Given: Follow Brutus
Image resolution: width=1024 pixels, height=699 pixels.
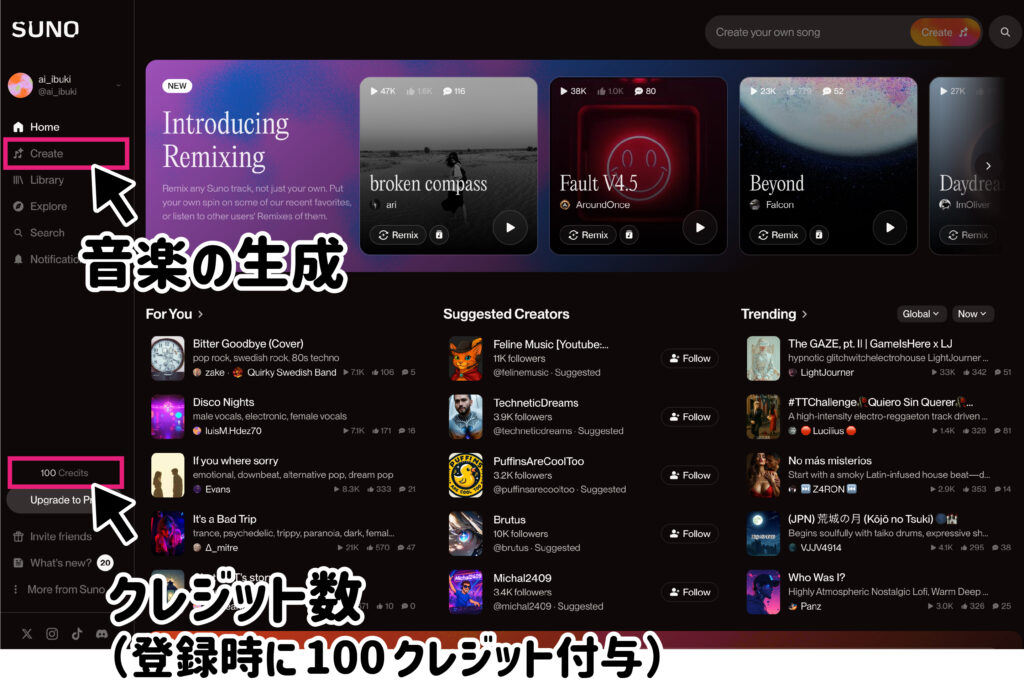Looking at the screenshot, I should click(690, 534).
